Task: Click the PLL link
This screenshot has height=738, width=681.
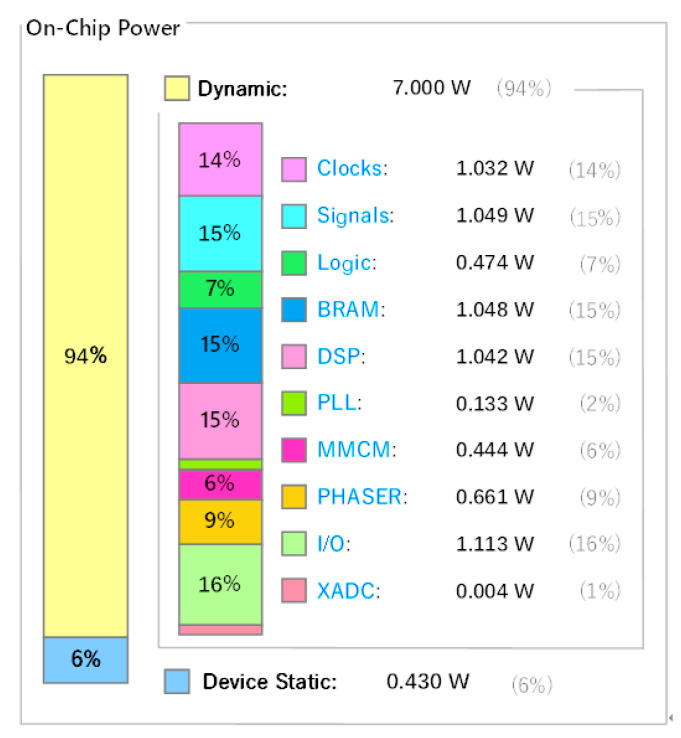Action: [x=339, y=403]
